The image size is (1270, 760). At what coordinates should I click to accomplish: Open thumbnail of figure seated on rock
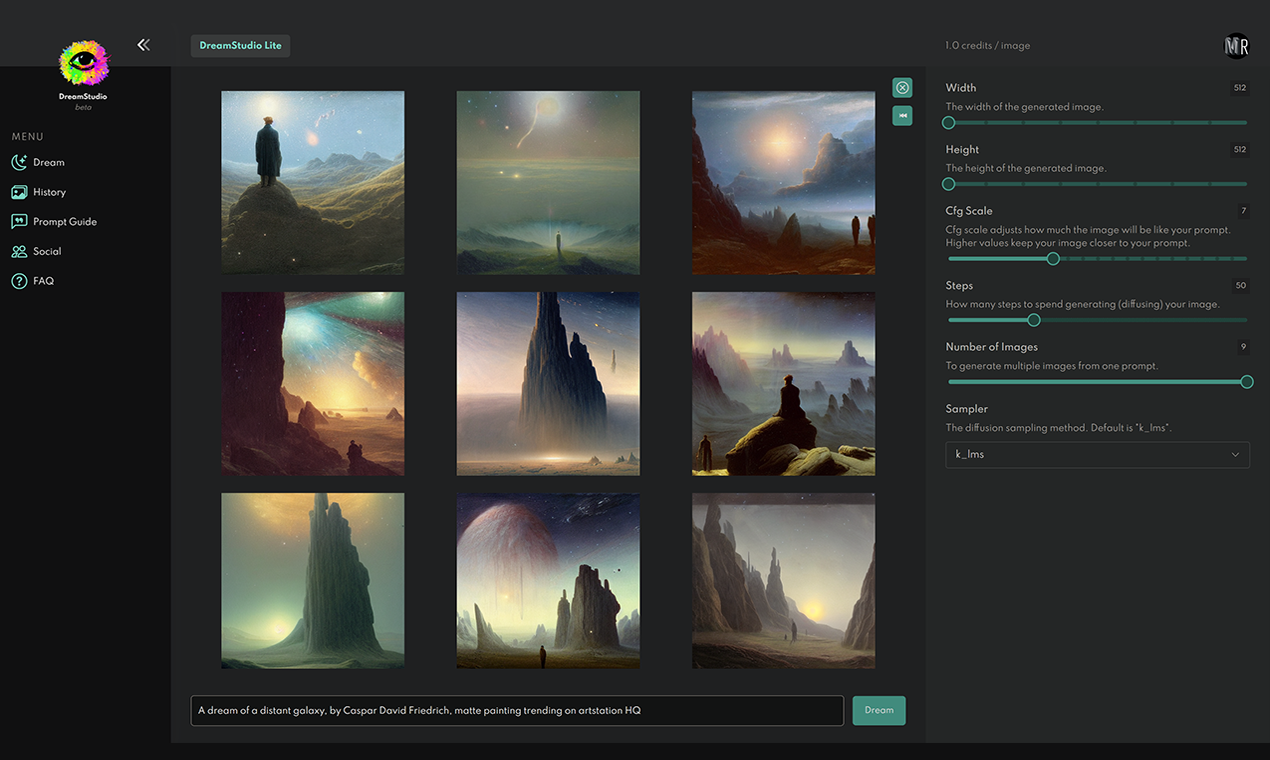click(x=784, y=384)
